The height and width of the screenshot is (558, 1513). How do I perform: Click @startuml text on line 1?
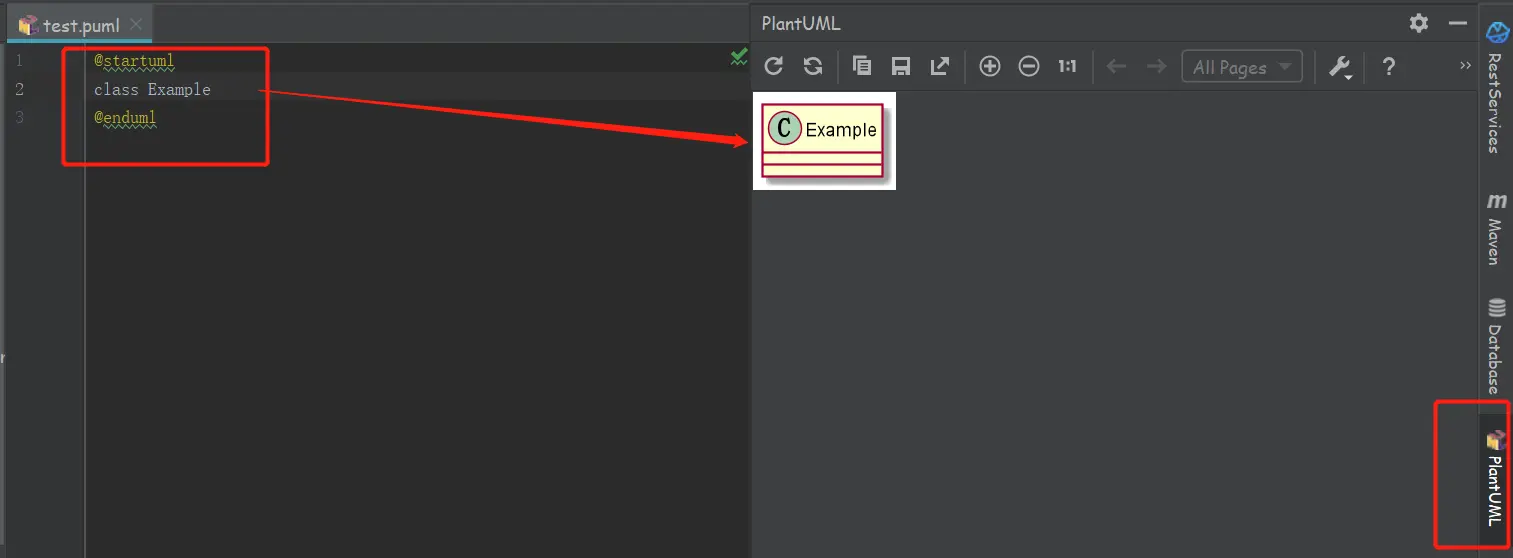coord(134,61)
